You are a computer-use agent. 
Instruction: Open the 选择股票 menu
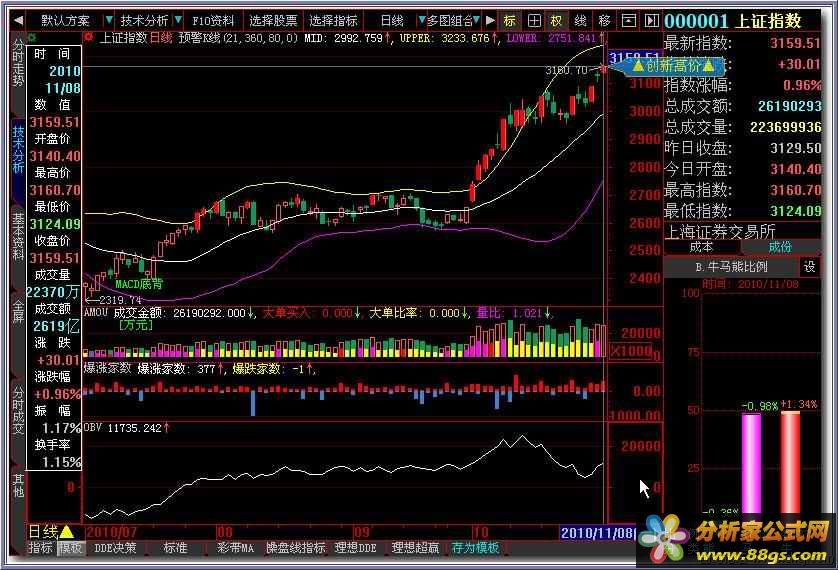click(273, 21)
